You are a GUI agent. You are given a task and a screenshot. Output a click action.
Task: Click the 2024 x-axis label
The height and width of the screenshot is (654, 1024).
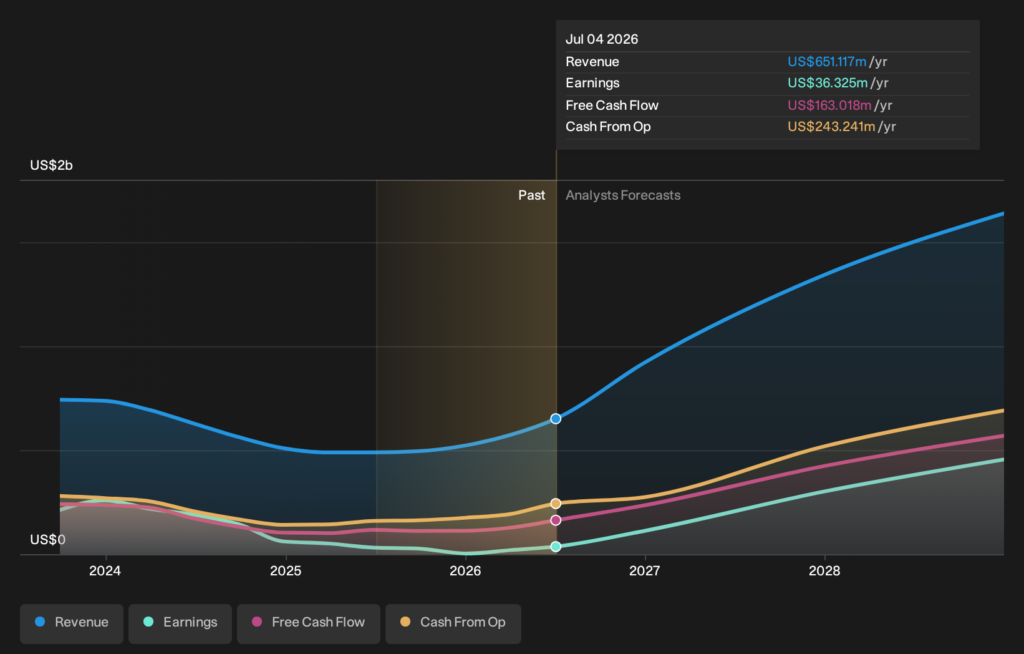105,571
